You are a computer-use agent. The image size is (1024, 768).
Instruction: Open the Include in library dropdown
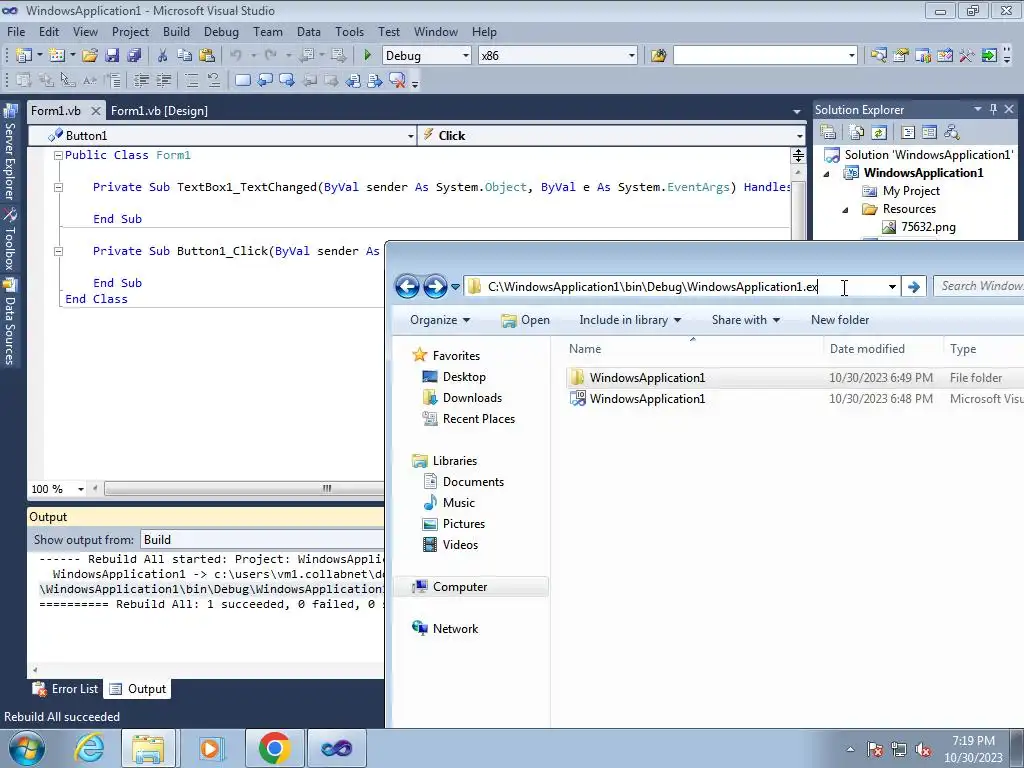630,320
